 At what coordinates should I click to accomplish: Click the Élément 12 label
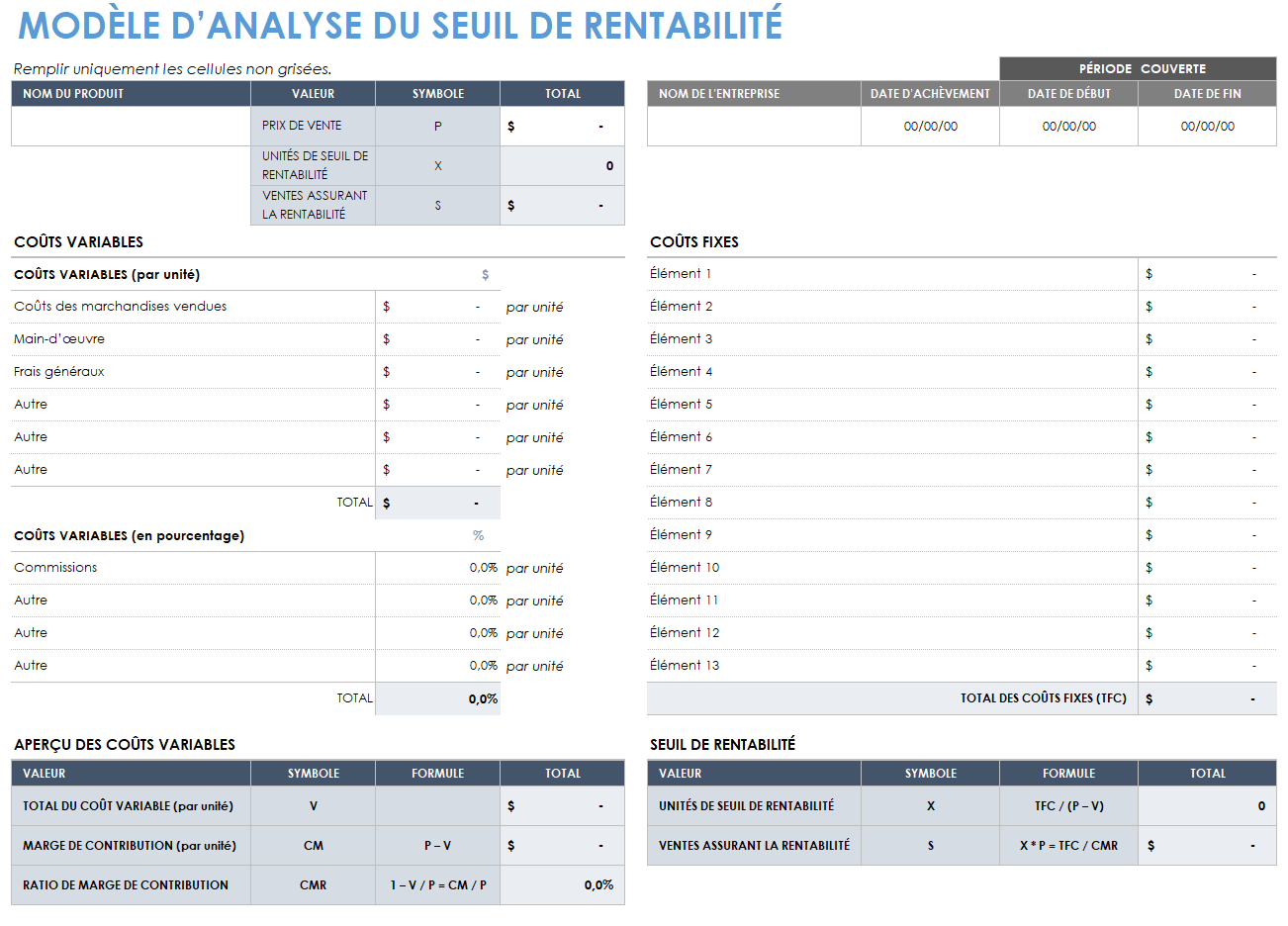coord(685,633)
